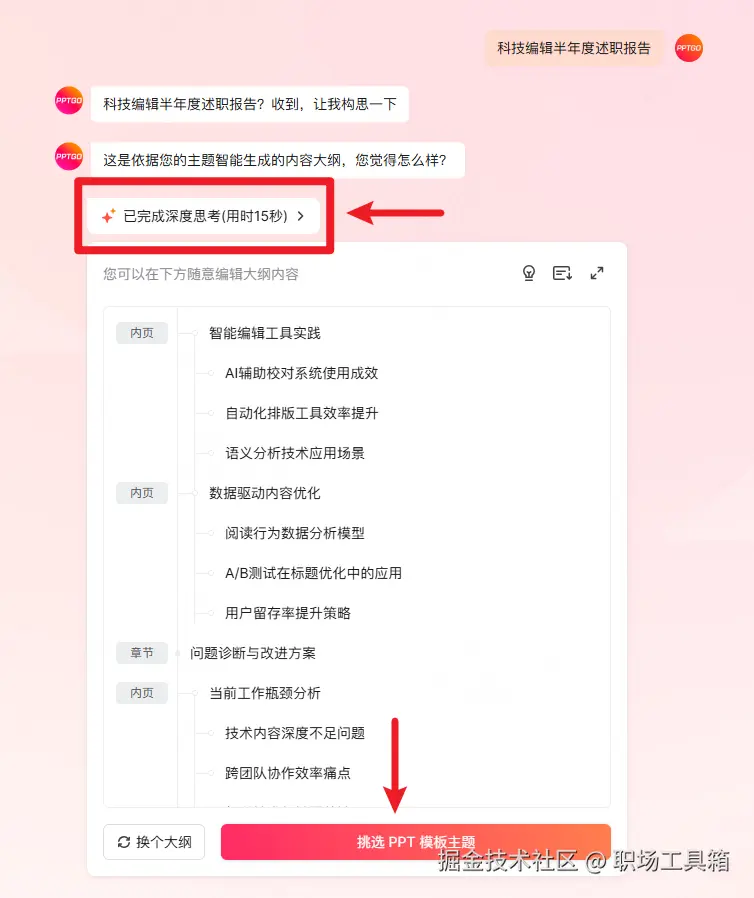The height and width of the screenshot is (898, 754).
Task: Select the 内页 tag beside 智能编辑工具实践
Action: click(142, 333)
